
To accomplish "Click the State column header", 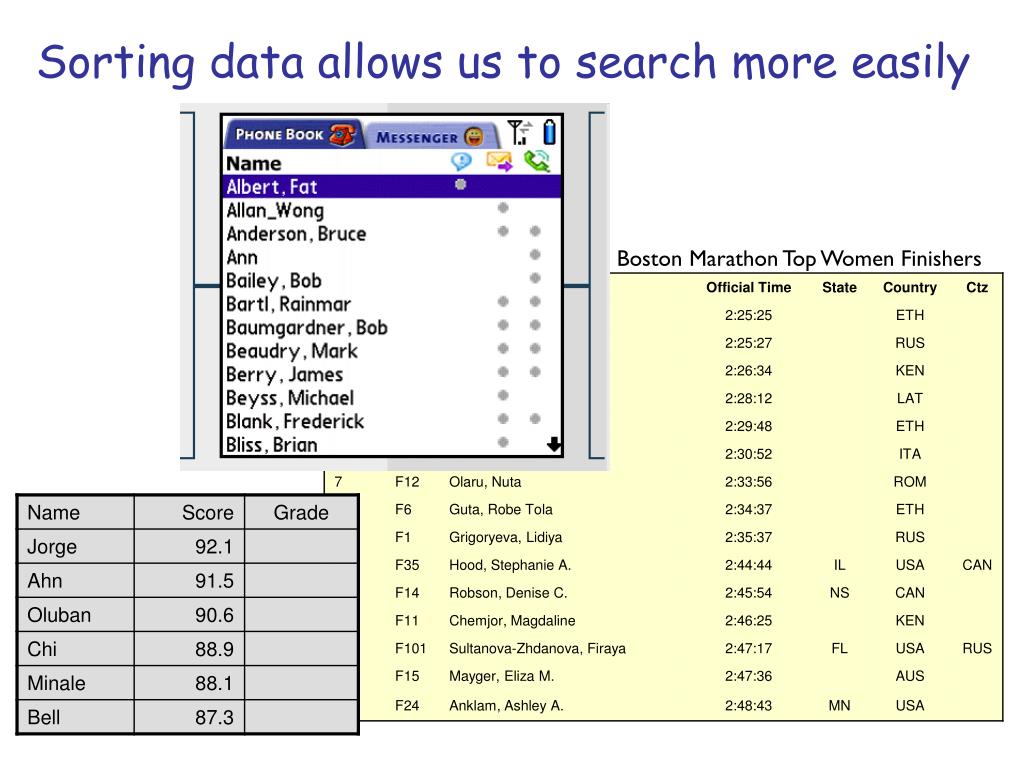I will click(x=839, y=287).
